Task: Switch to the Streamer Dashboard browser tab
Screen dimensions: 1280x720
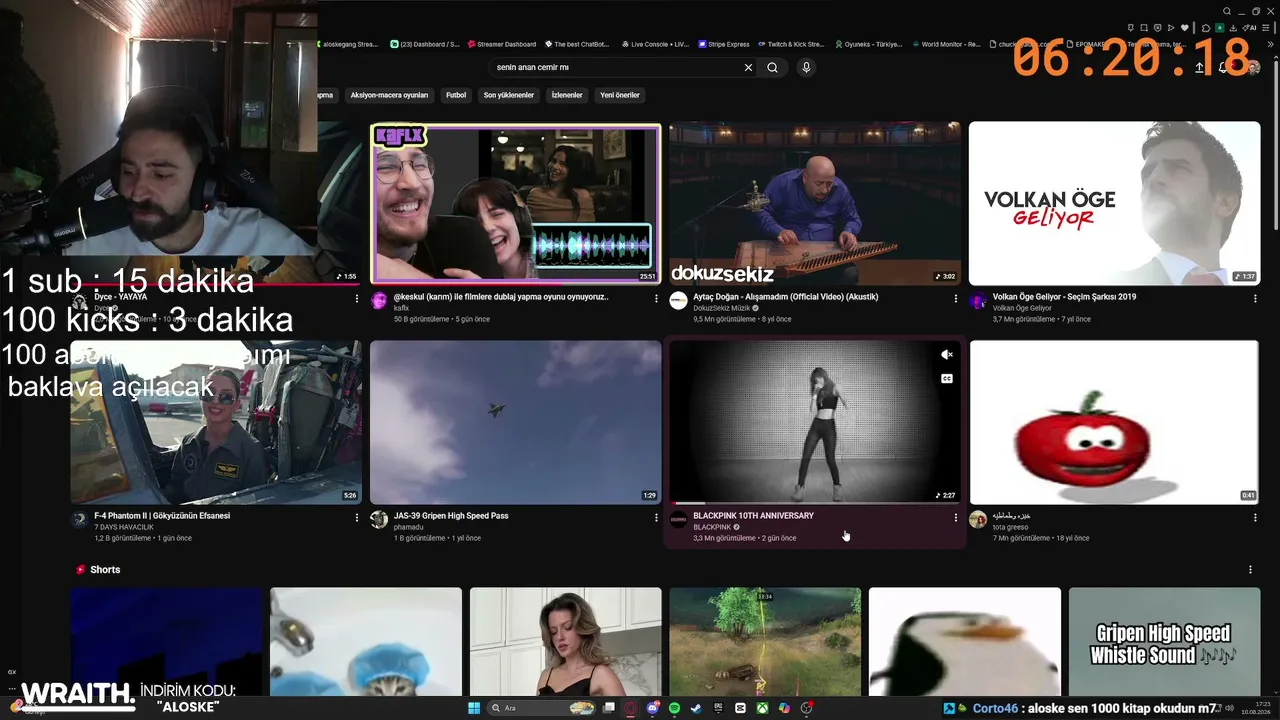Action: [502, 44]
